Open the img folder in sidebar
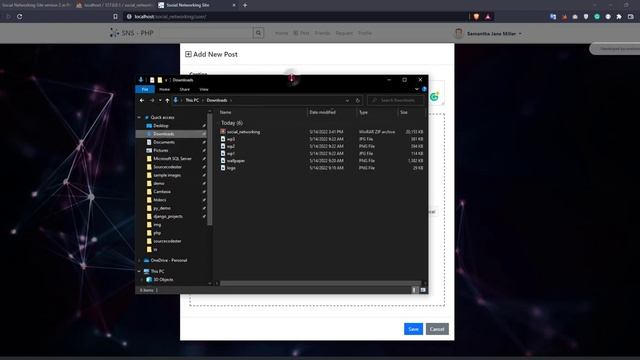The height and width of the screenshot is (360, 640). click(x=157, y=225)
